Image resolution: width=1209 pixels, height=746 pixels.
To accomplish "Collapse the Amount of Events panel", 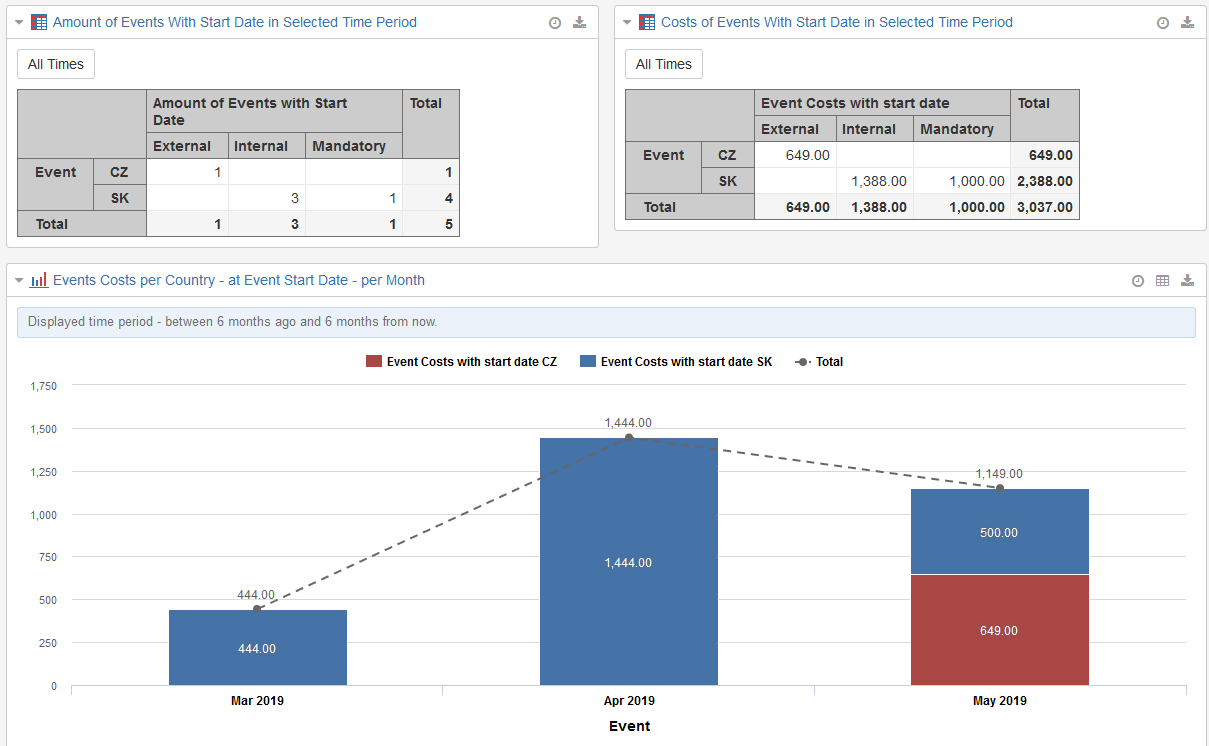I will [x=19, y=23].
